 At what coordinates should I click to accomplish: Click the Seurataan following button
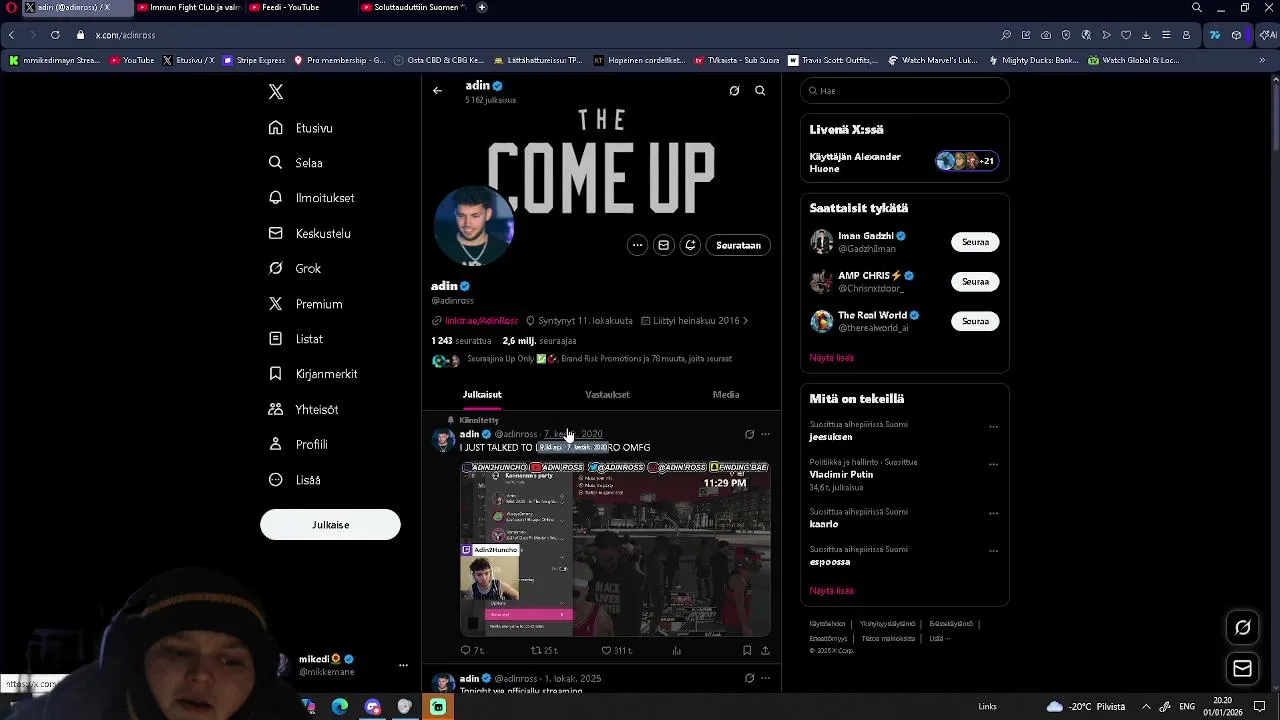[738, 245]
